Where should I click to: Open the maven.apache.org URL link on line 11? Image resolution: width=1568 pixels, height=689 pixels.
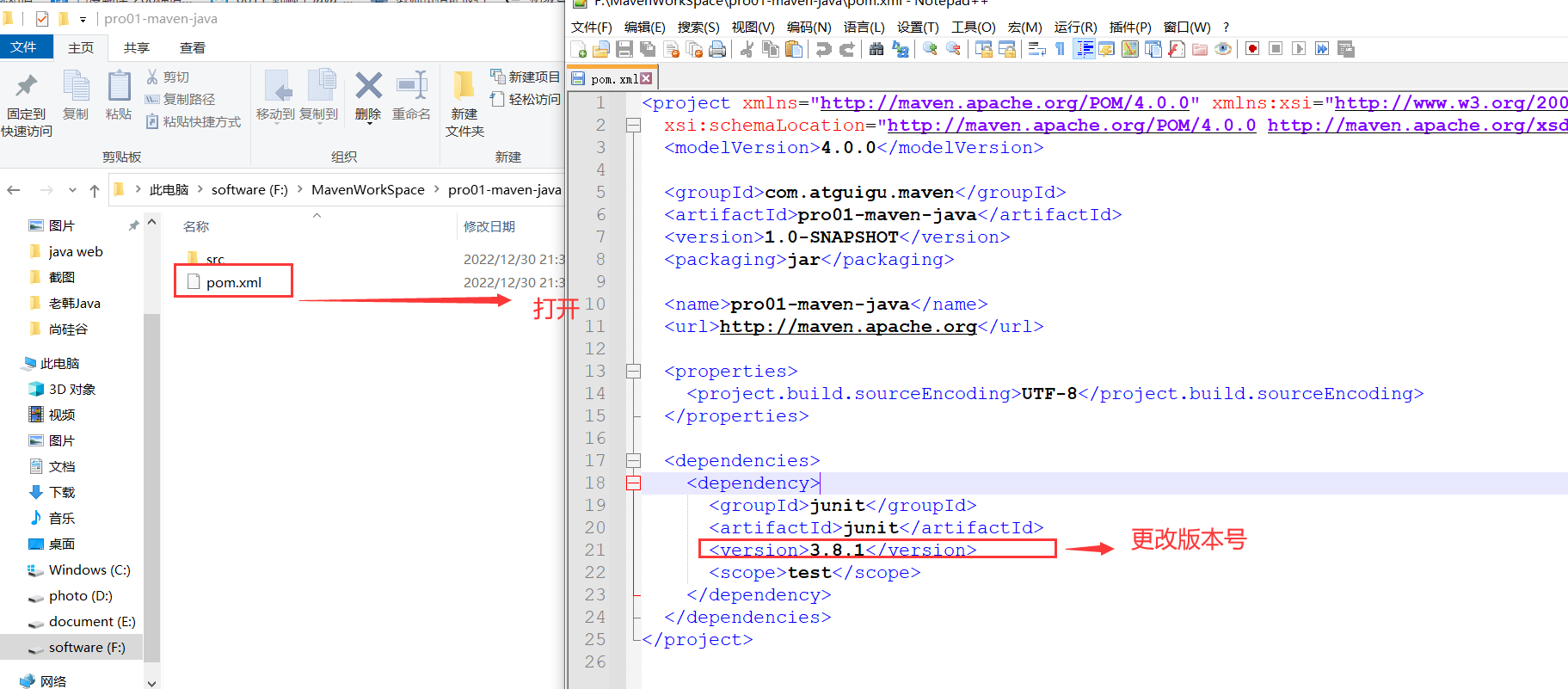[x=847, y=327]
